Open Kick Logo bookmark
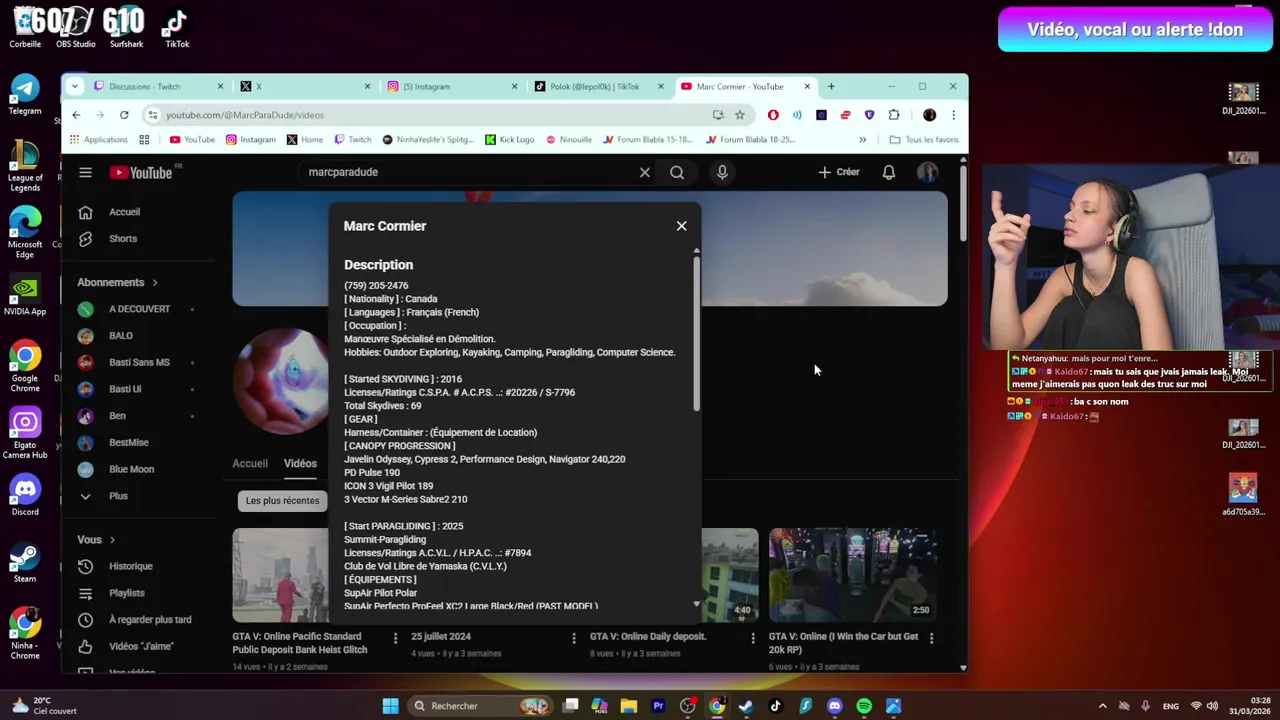 coord(510,140)
